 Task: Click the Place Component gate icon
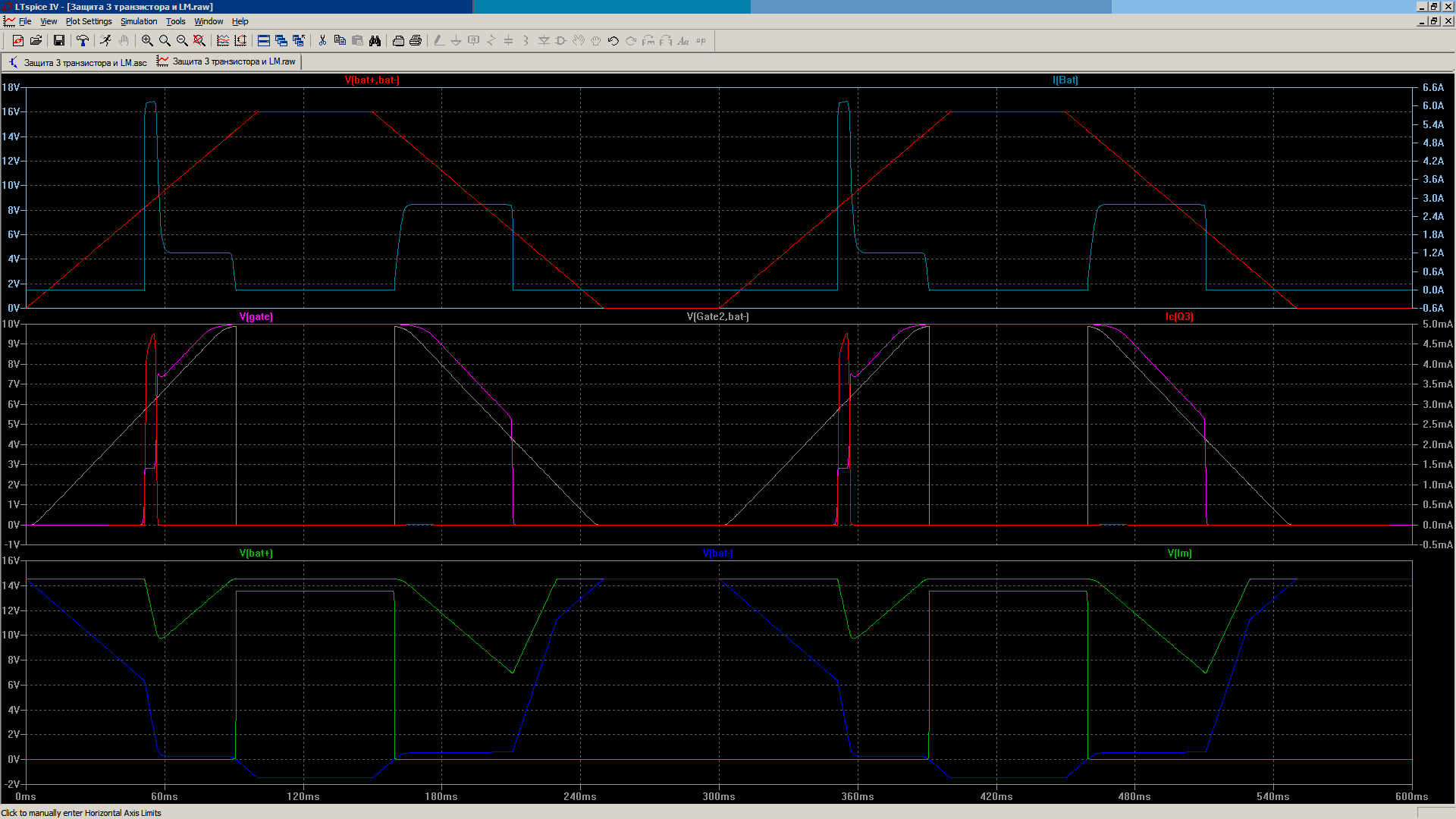click(561, 41)
